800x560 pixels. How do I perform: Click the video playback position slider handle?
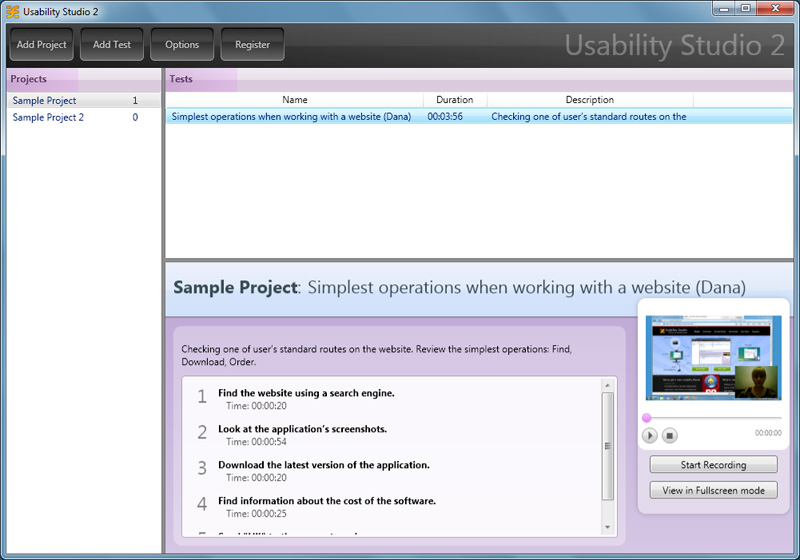pyautogui.click(x=646, y=418)
